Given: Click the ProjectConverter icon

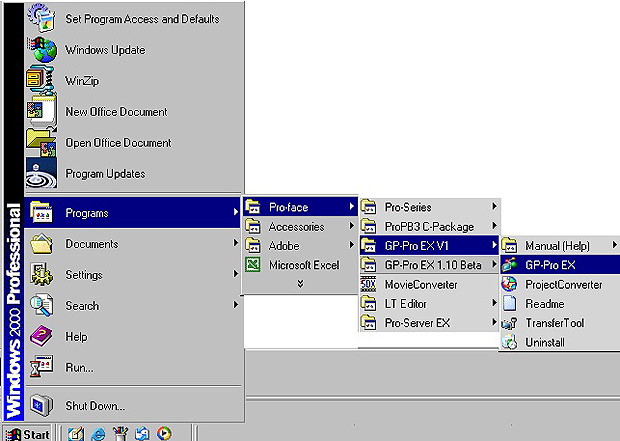Looking at the screenshot, I should (509, 284).
